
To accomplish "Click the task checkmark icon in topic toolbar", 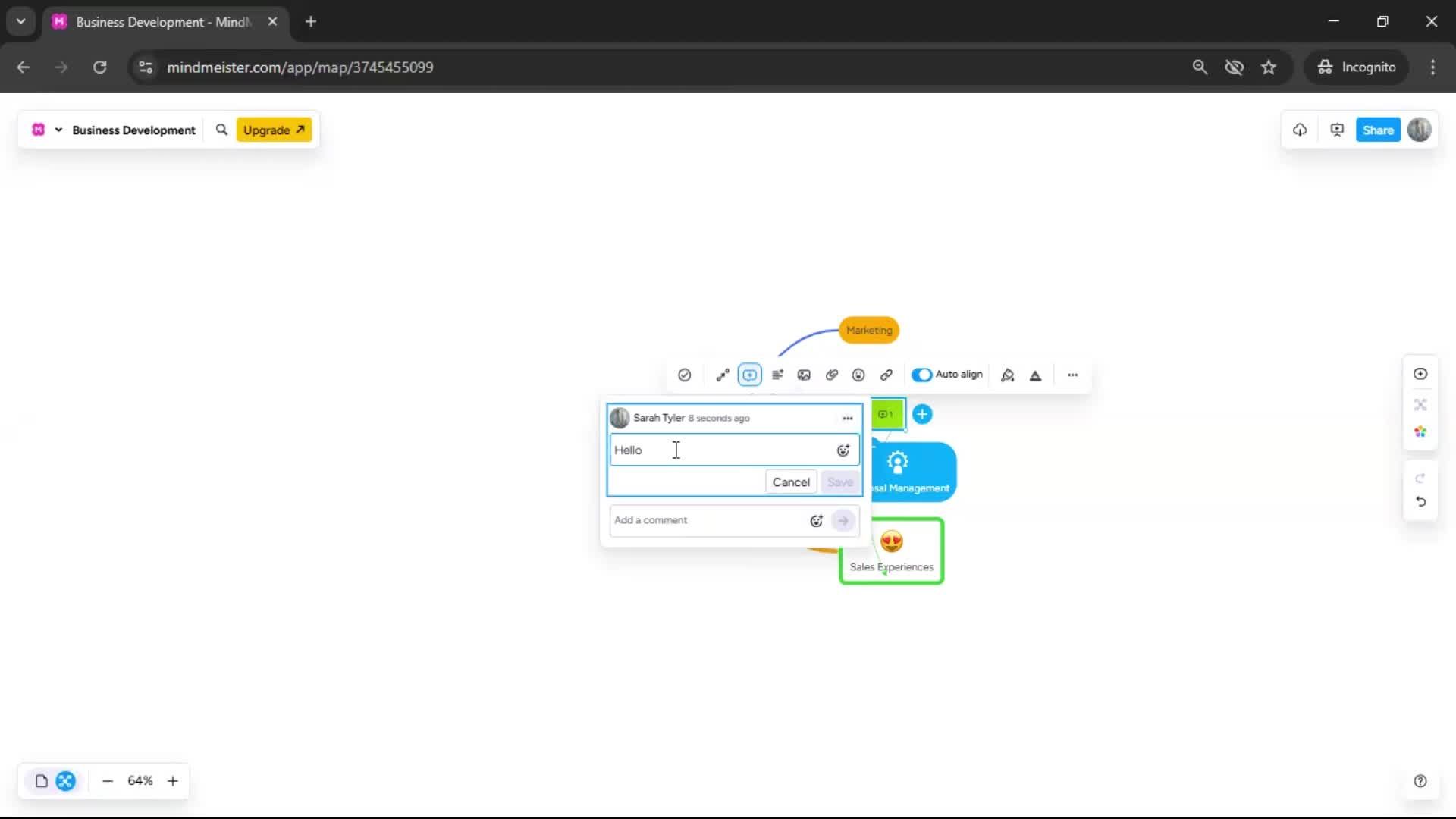I will (684, 375).
